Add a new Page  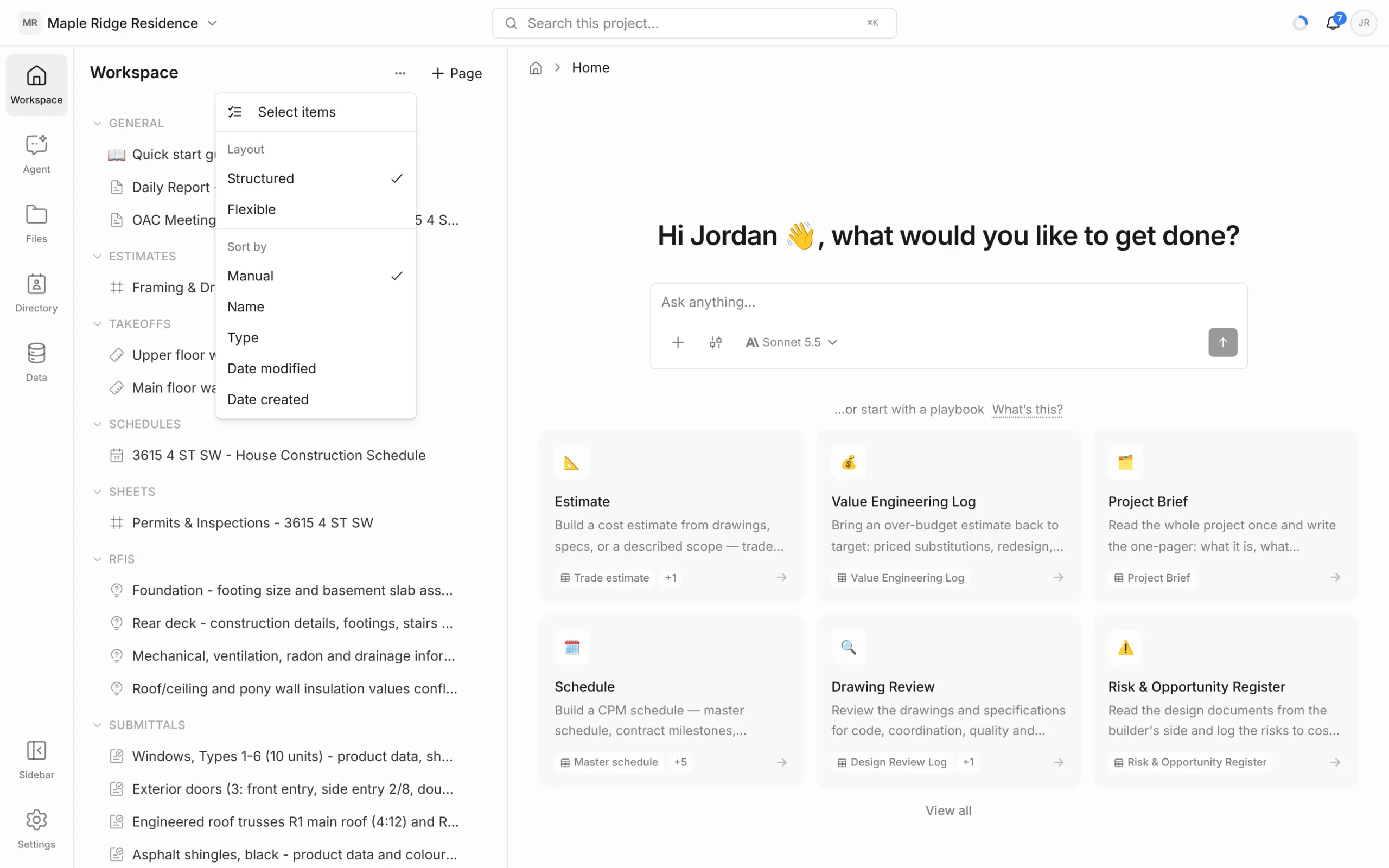(456, 73)
